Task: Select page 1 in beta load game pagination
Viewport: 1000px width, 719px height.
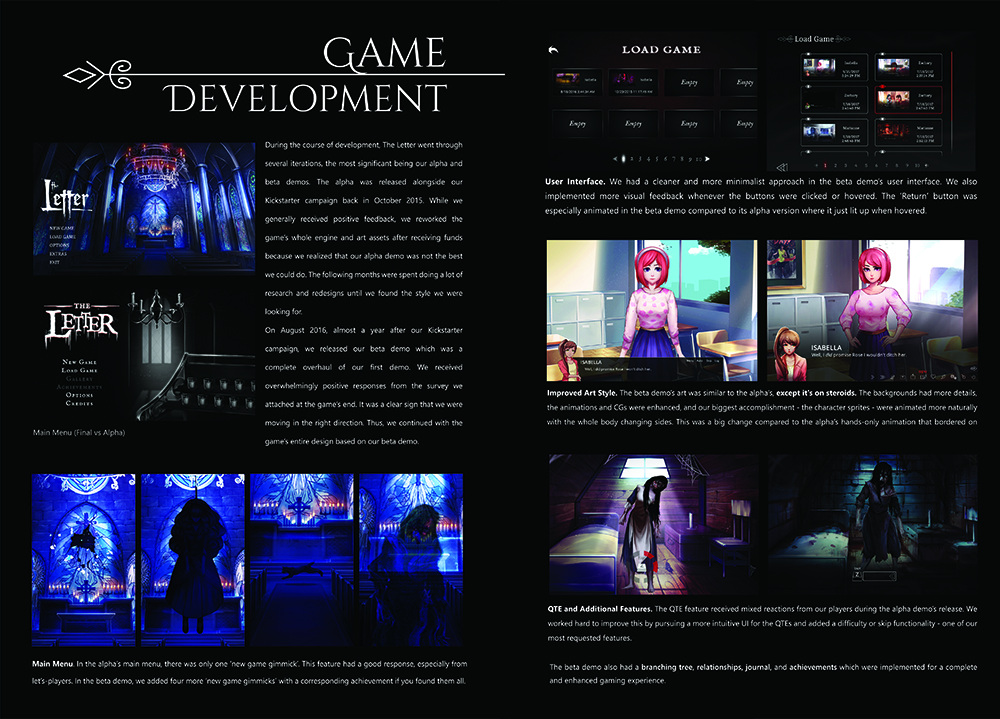Action: coord(825,165)
